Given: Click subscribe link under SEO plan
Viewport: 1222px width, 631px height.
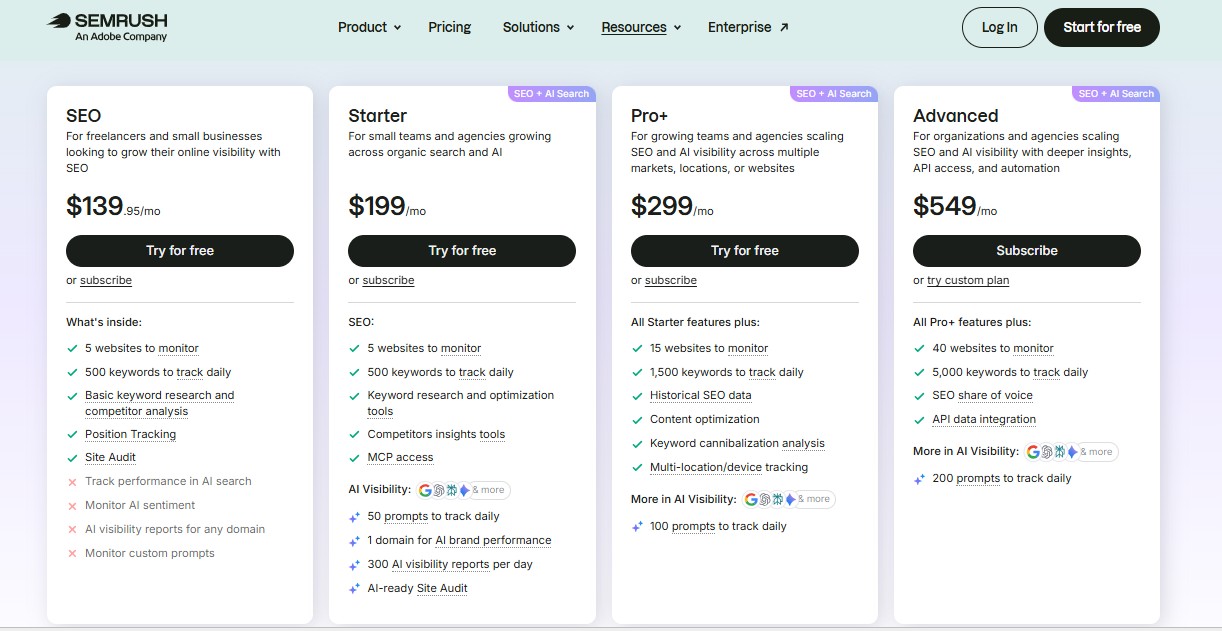Looking at the screenshot, I should pos(106,280).
